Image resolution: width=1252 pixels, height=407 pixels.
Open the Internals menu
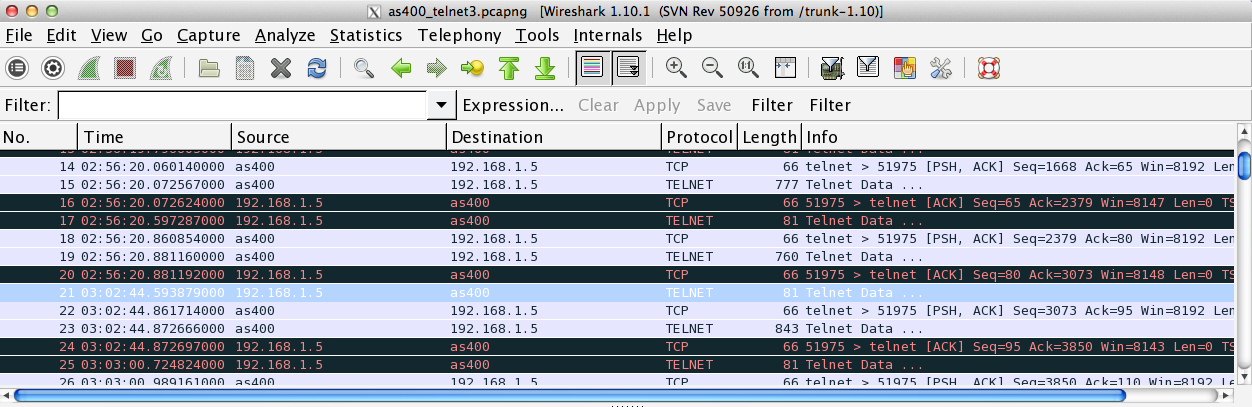click(608, 36)
